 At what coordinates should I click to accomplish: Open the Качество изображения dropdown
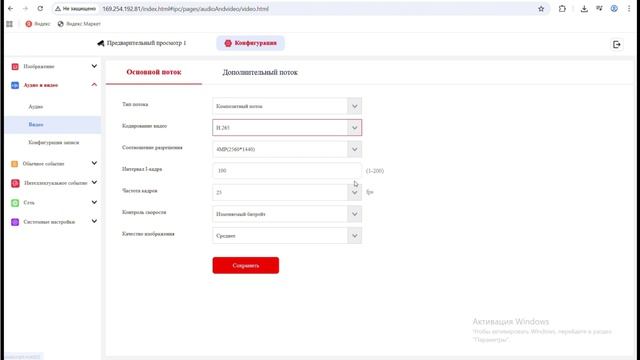coord(287,236)
